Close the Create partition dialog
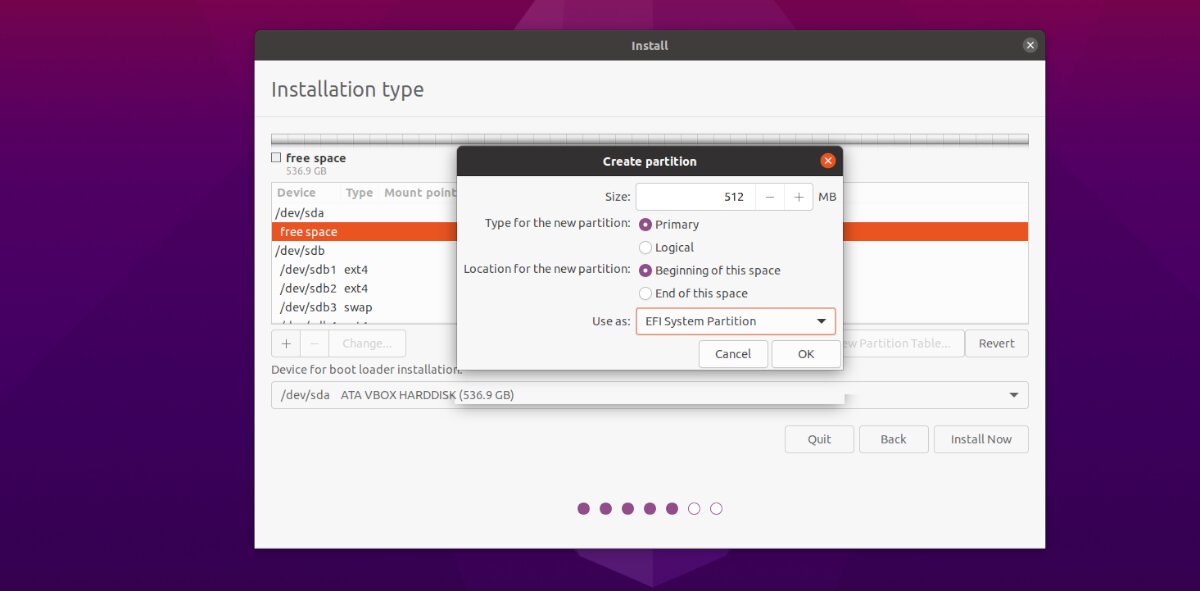Viewport: 1200px width, 591px height. click(827, 161)
